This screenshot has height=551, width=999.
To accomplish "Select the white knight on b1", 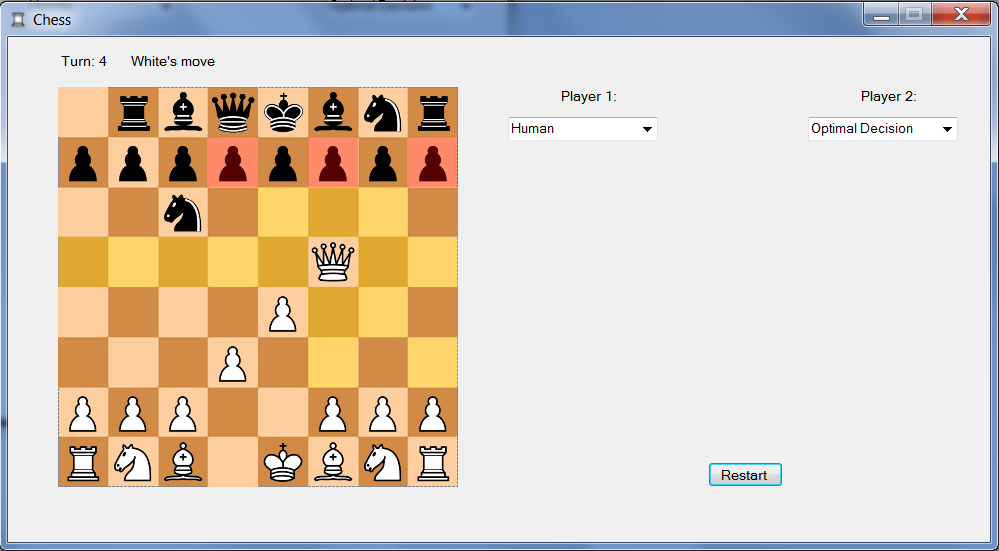I will [133, 462].
